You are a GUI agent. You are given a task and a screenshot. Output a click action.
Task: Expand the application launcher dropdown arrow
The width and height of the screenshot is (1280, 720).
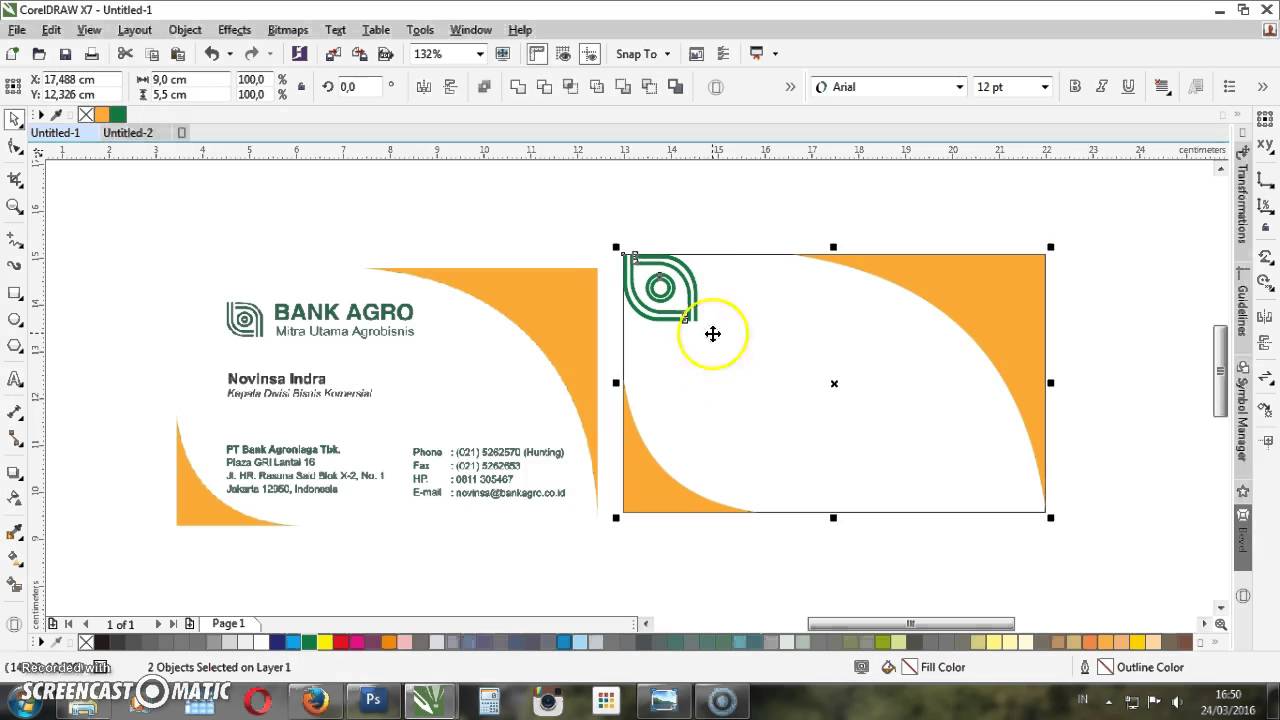775,54
